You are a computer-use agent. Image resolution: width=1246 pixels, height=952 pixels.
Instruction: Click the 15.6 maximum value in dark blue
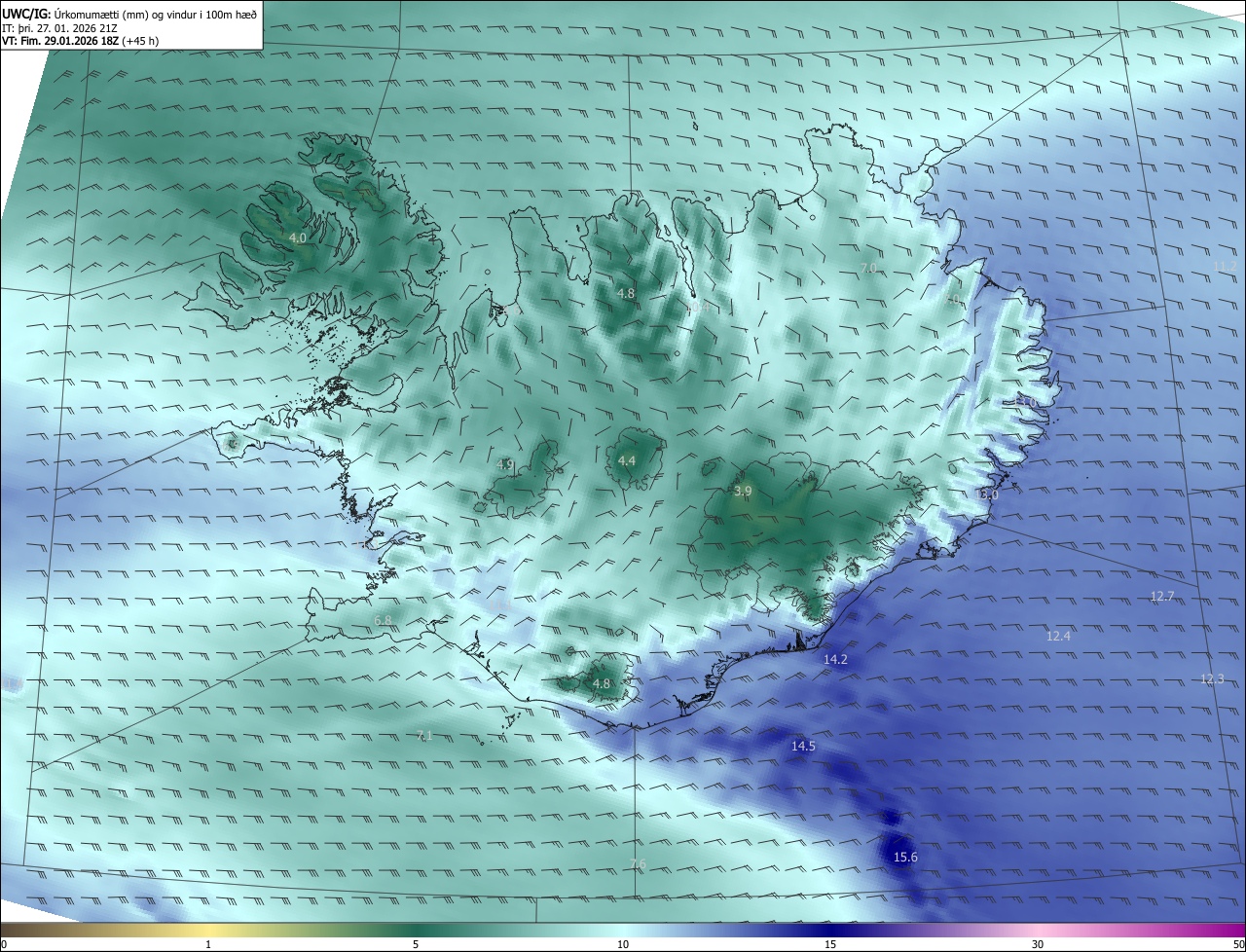(x=905, y=857)
